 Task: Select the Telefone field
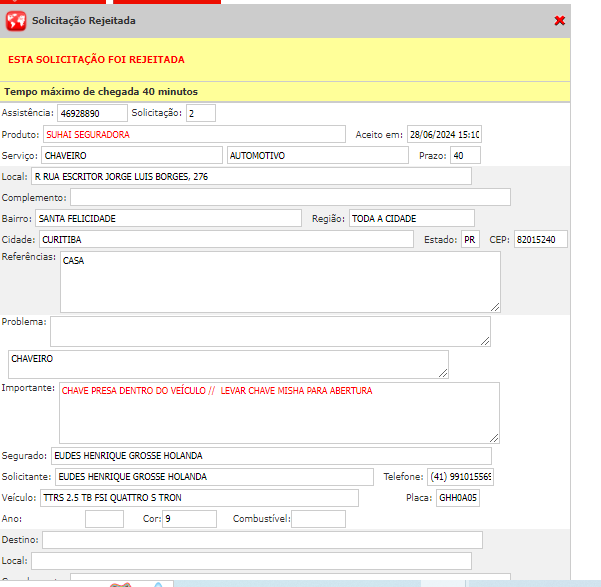[x=460, y=477]
